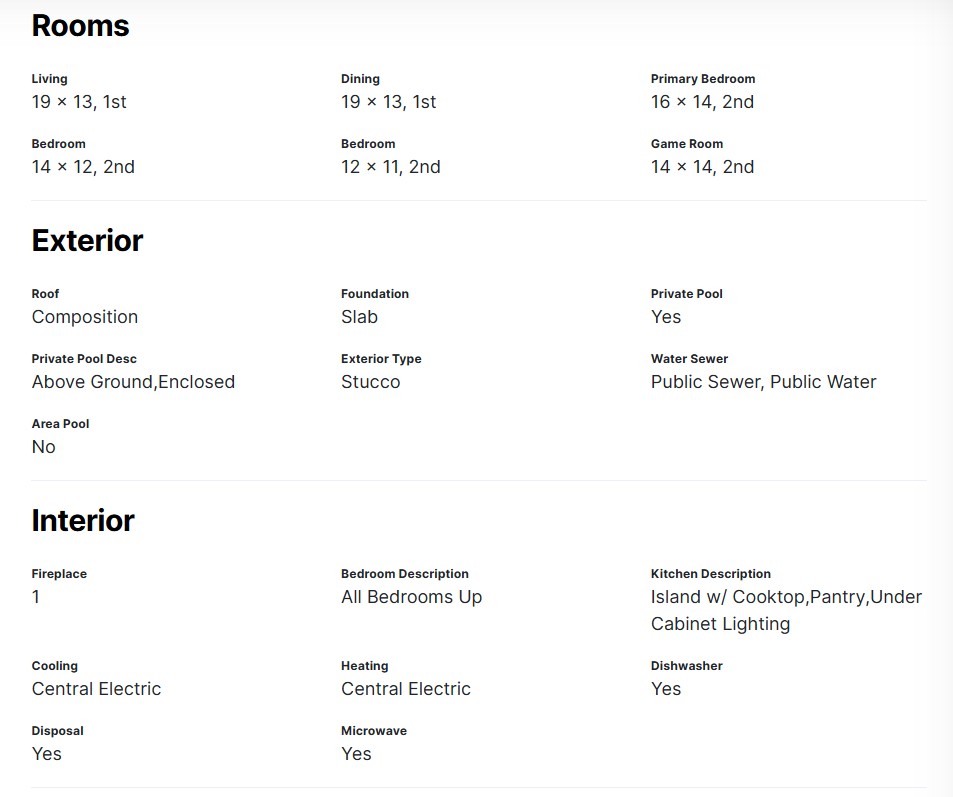Click the Composition roof value
Viewport: 953px width, 797px height.
click(85, 317)
